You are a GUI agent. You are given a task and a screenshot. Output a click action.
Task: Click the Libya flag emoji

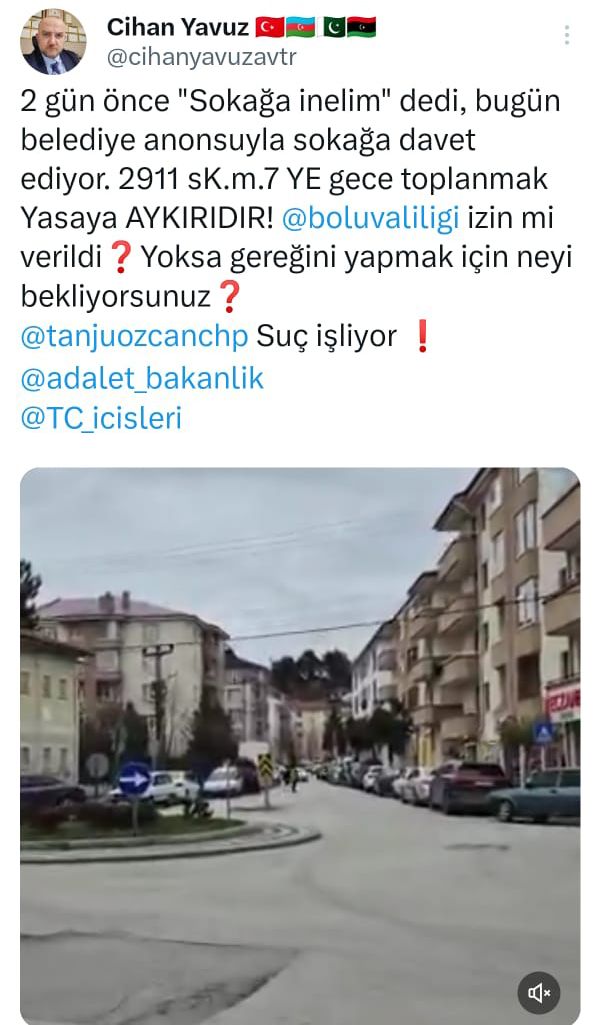click(x=361, y=27)
